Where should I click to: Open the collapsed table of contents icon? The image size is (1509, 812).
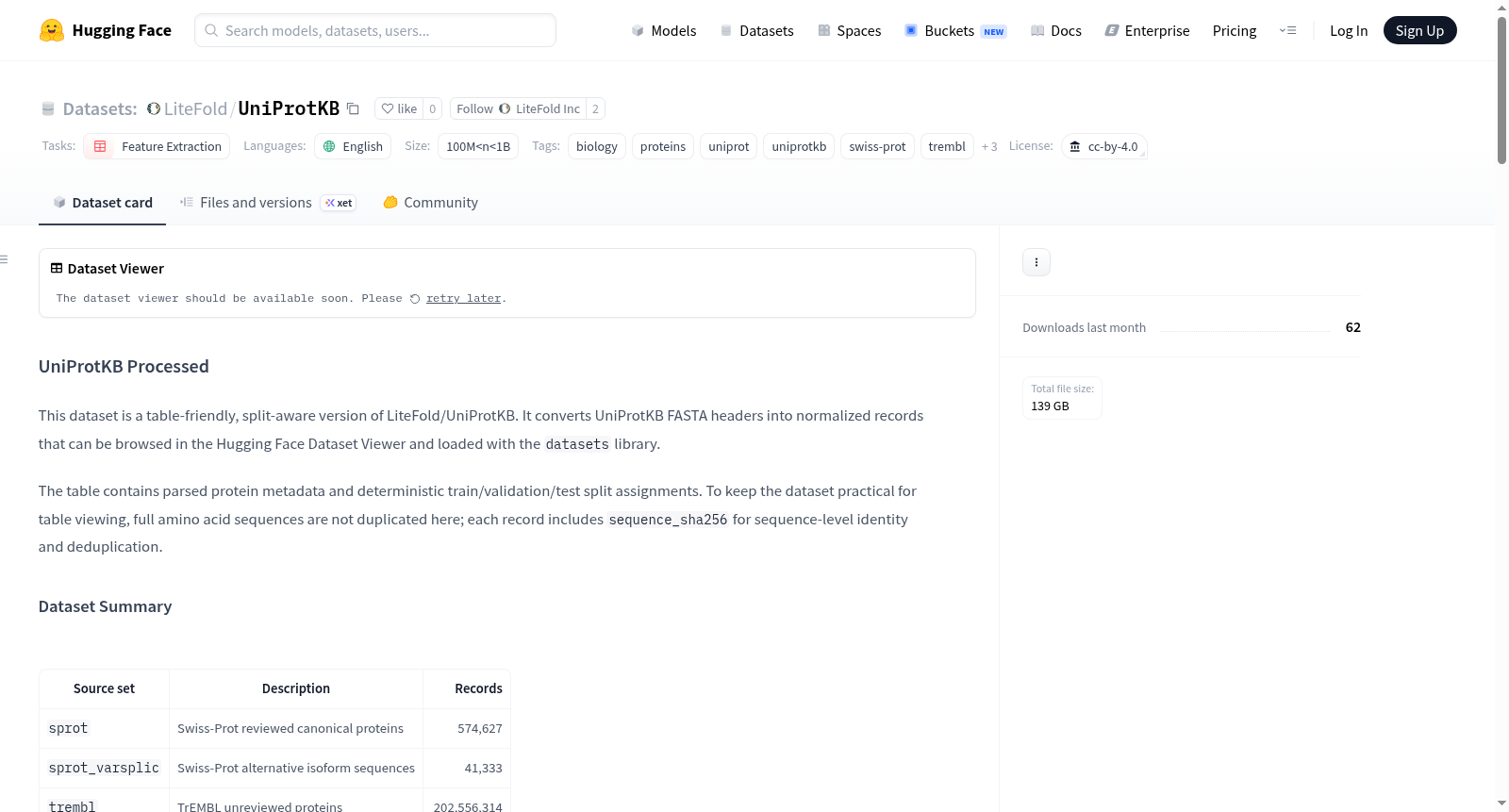point(5,259)
